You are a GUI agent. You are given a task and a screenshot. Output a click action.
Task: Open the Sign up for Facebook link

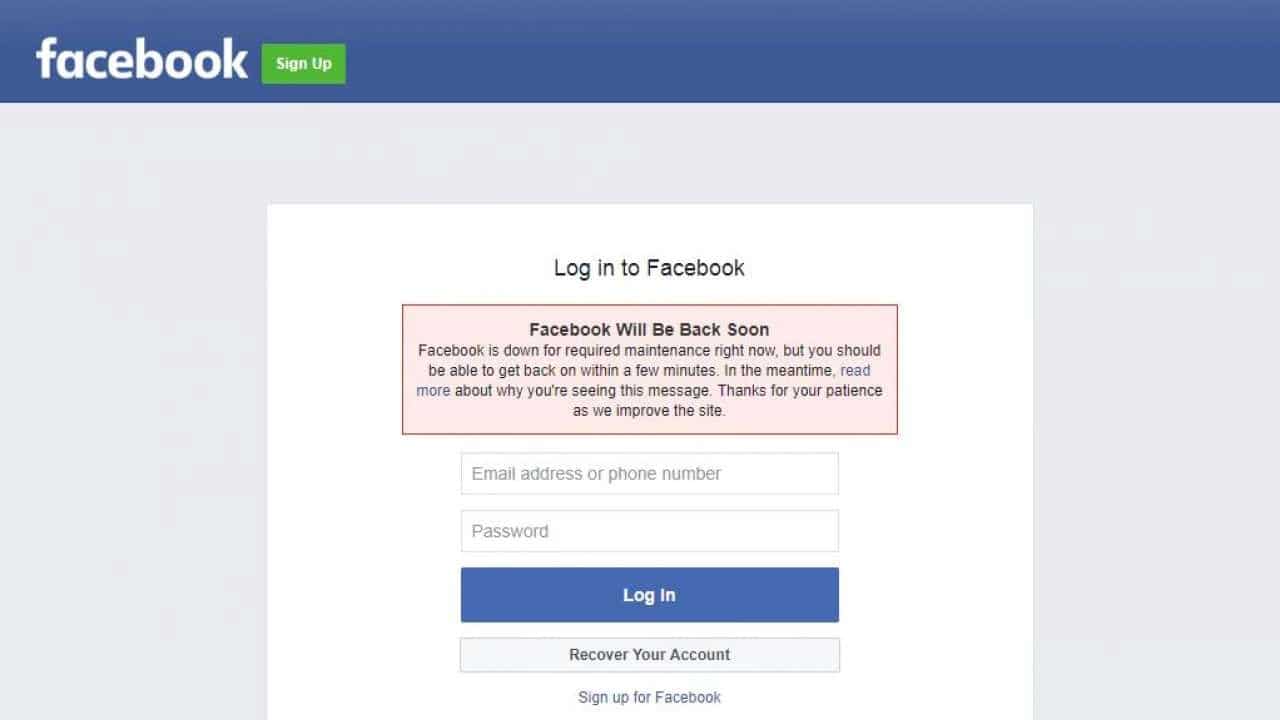click(649, 697)
